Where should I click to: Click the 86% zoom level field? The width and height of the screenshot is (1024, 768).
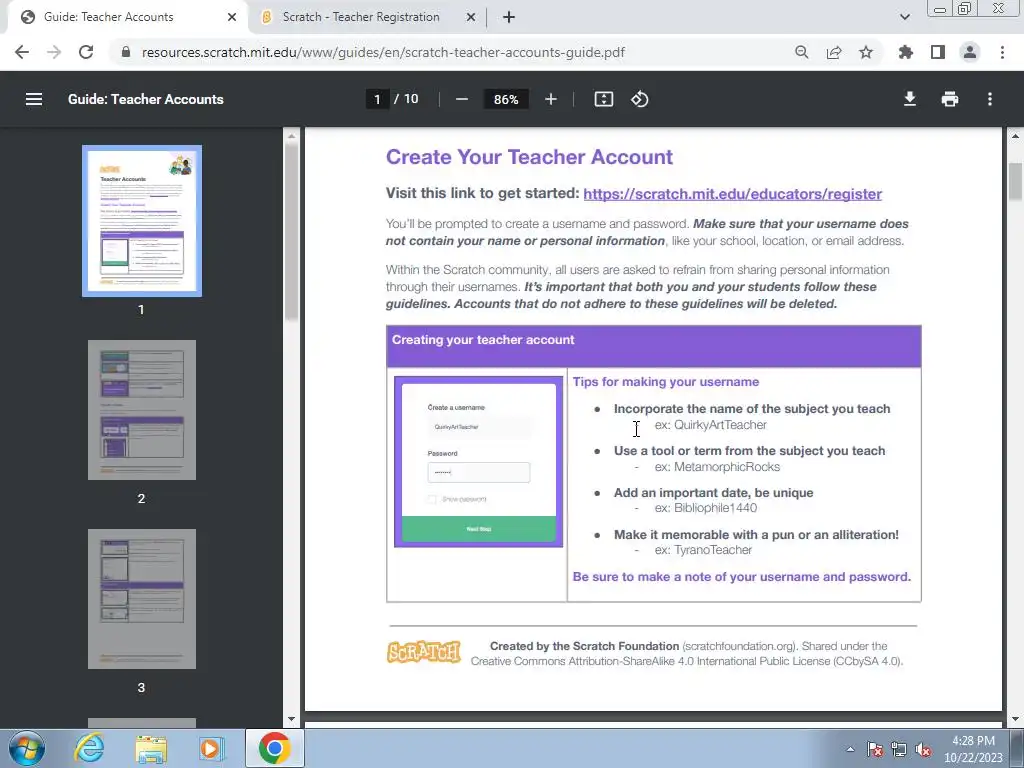[506, 99]
